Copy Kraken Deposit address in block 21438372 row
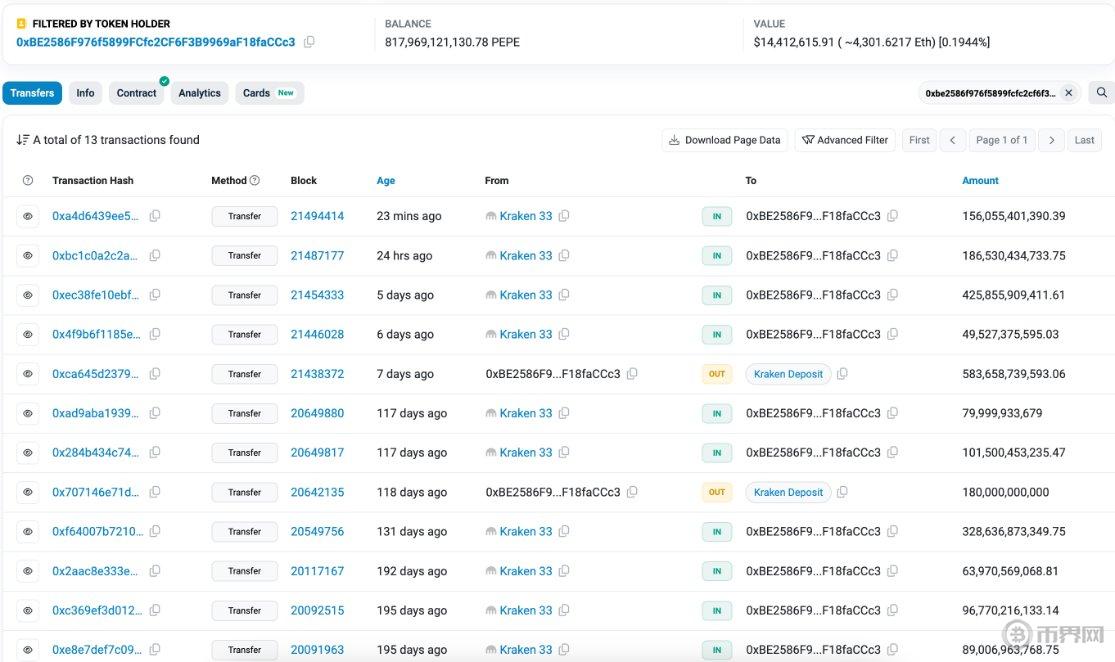 tap(842, 374)
